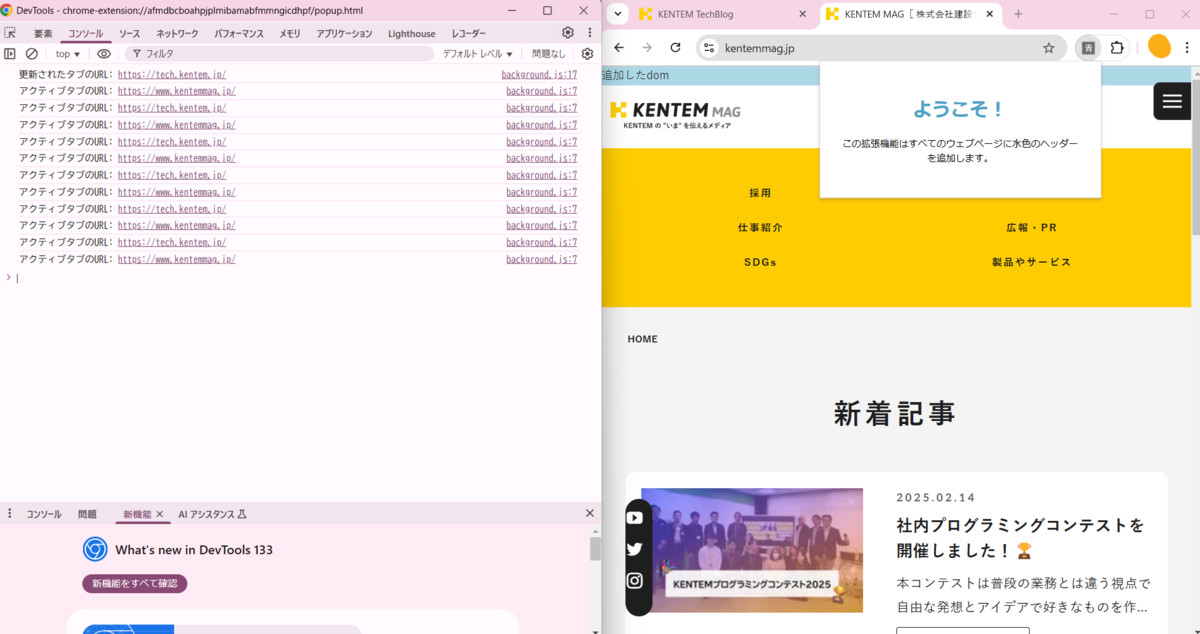Clear the console with the circle-slash icon

32,54
